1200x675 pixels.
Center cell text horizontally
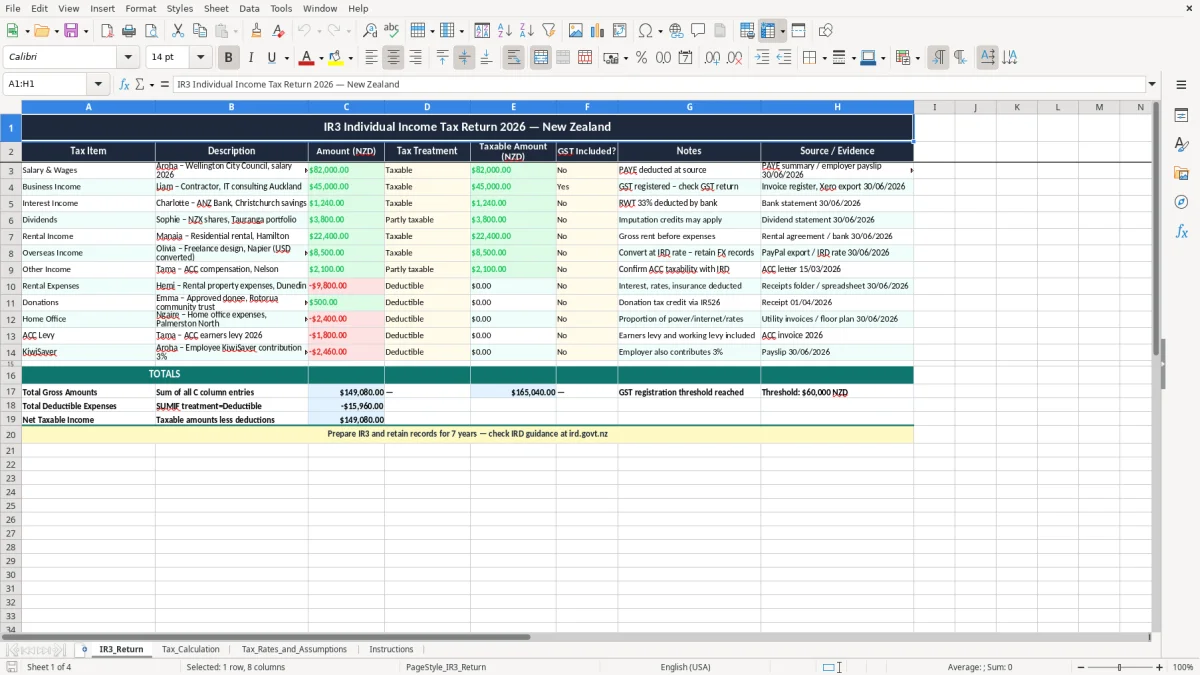tap(394, 58)
